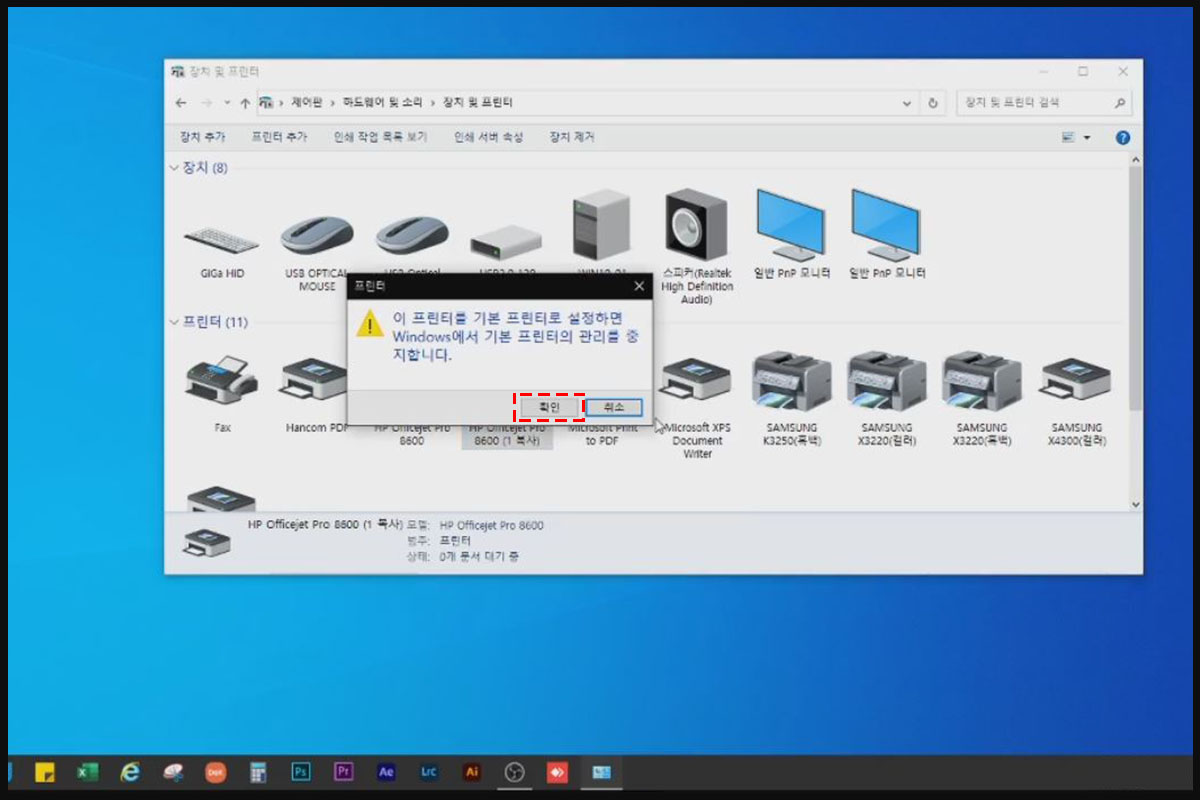The height and width of the screenshot is (800, 1200).
Task: Select the Fax printer
Action: [x=222, y=393]
